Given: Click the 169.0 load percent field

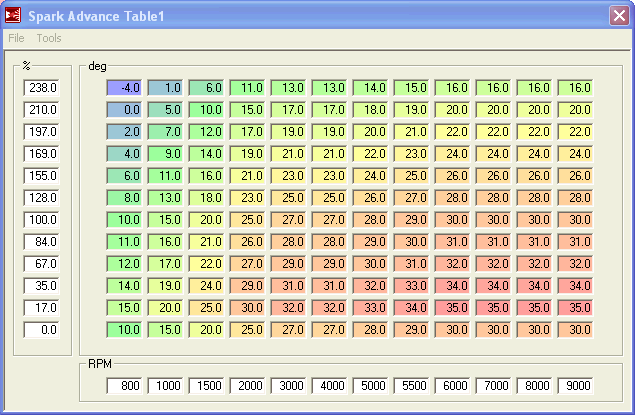Looking at the screenshot, I should [42, 154].
